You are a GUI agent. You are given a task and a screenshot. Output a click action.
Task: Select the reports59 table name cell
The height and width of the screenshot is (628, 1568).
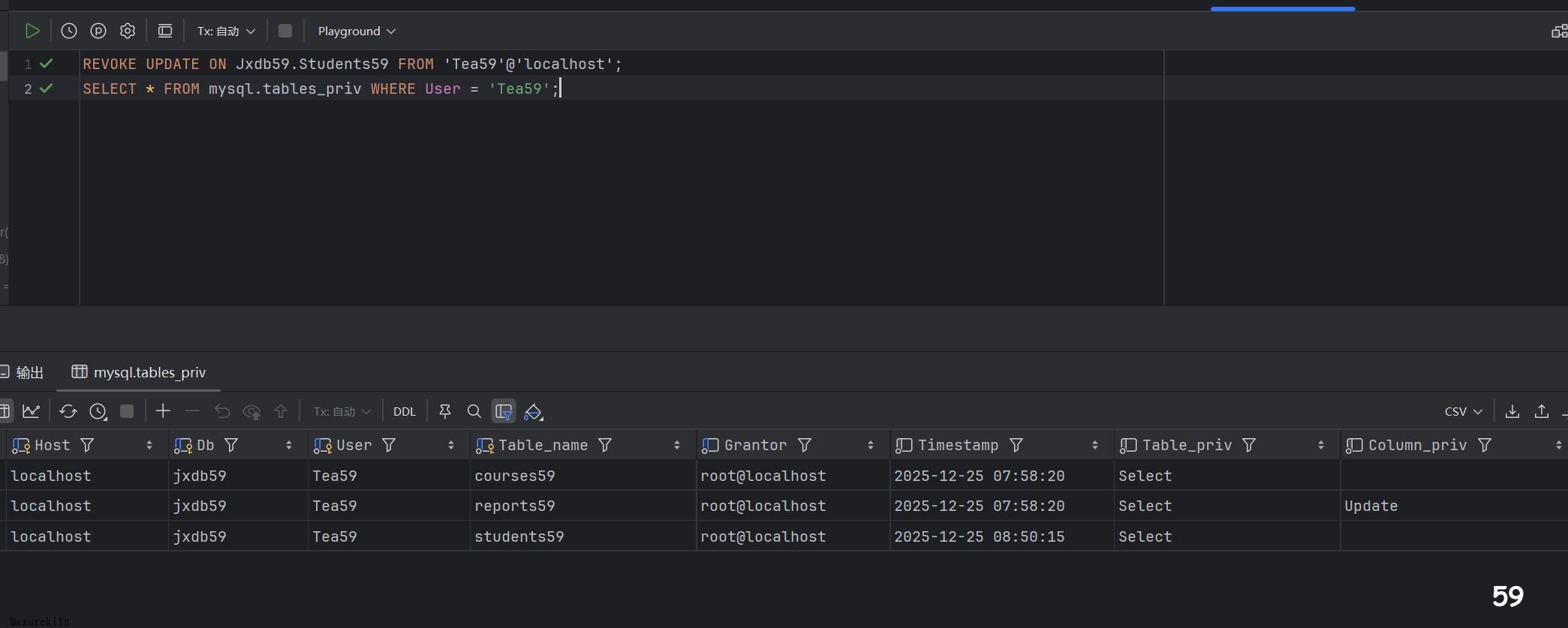[x=515, y=506]
